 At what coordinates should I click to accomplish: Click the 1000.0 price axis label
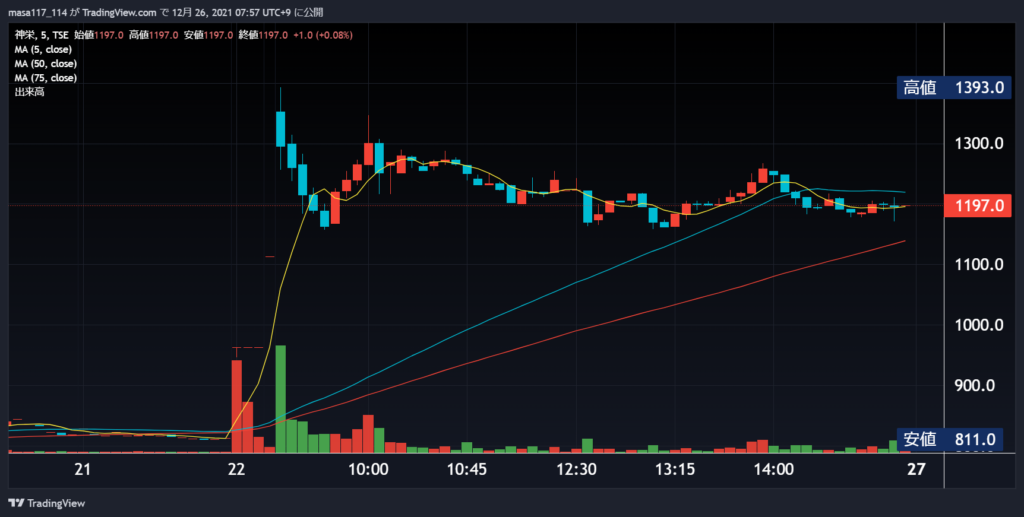(979, 325)
